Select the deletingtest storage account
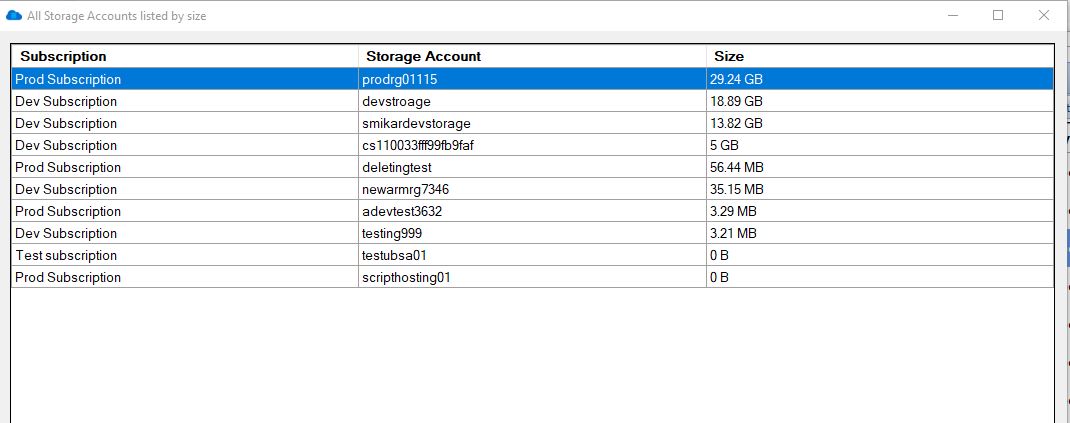 click(x=532, y=167)
